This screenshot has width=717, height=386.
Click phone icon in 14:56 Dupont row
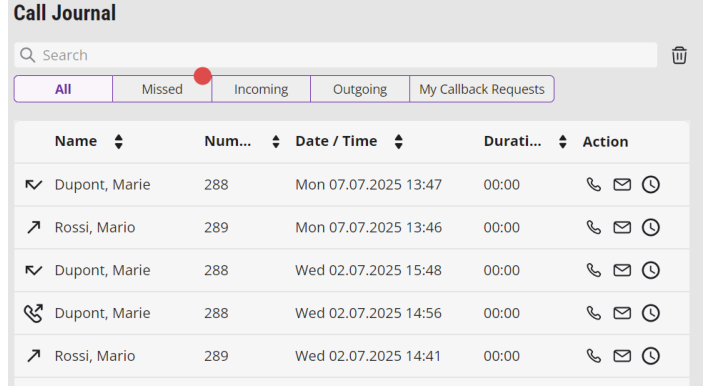(x=594, y=313)
